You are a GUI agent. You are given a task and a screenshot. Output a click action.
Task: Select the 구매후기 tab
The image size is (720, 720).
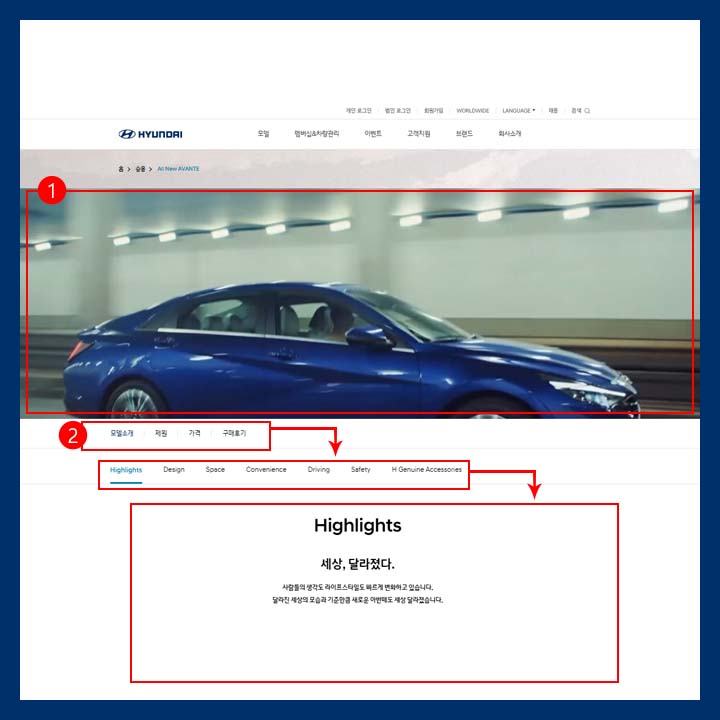234,433
